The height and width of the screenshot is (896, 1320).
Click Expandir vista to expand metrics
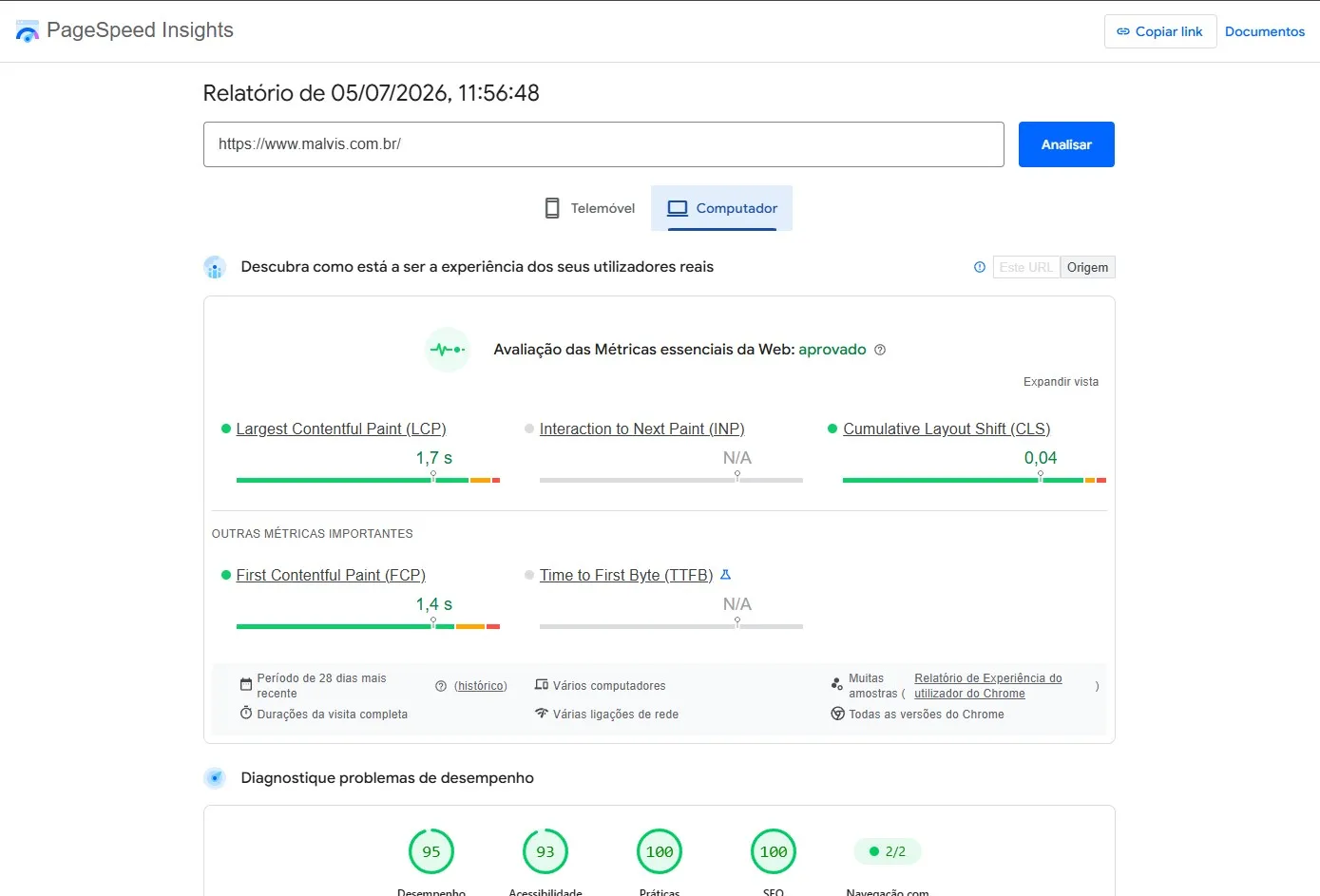click(x=1061, y=382)
